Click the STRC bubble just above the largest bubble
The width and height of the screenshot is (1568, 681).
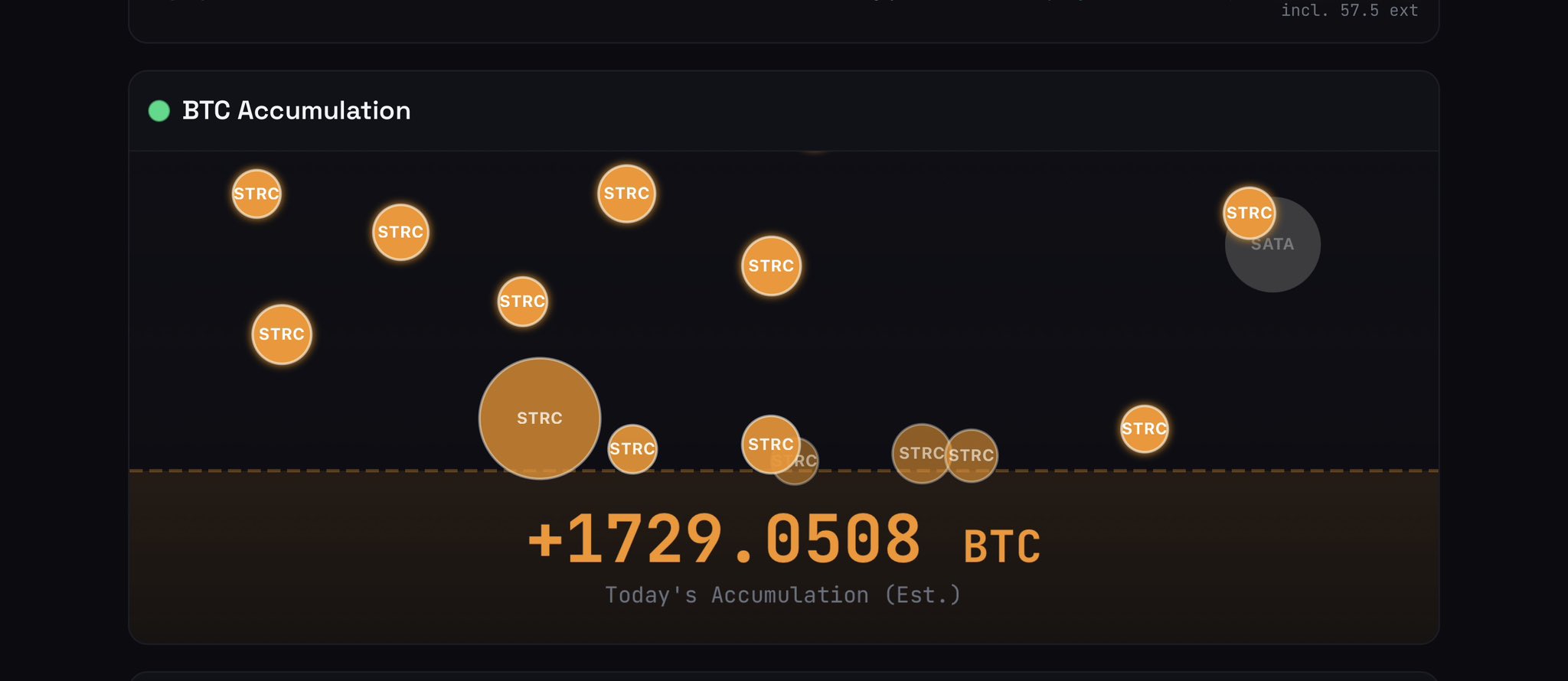click(x=522, y=301)
